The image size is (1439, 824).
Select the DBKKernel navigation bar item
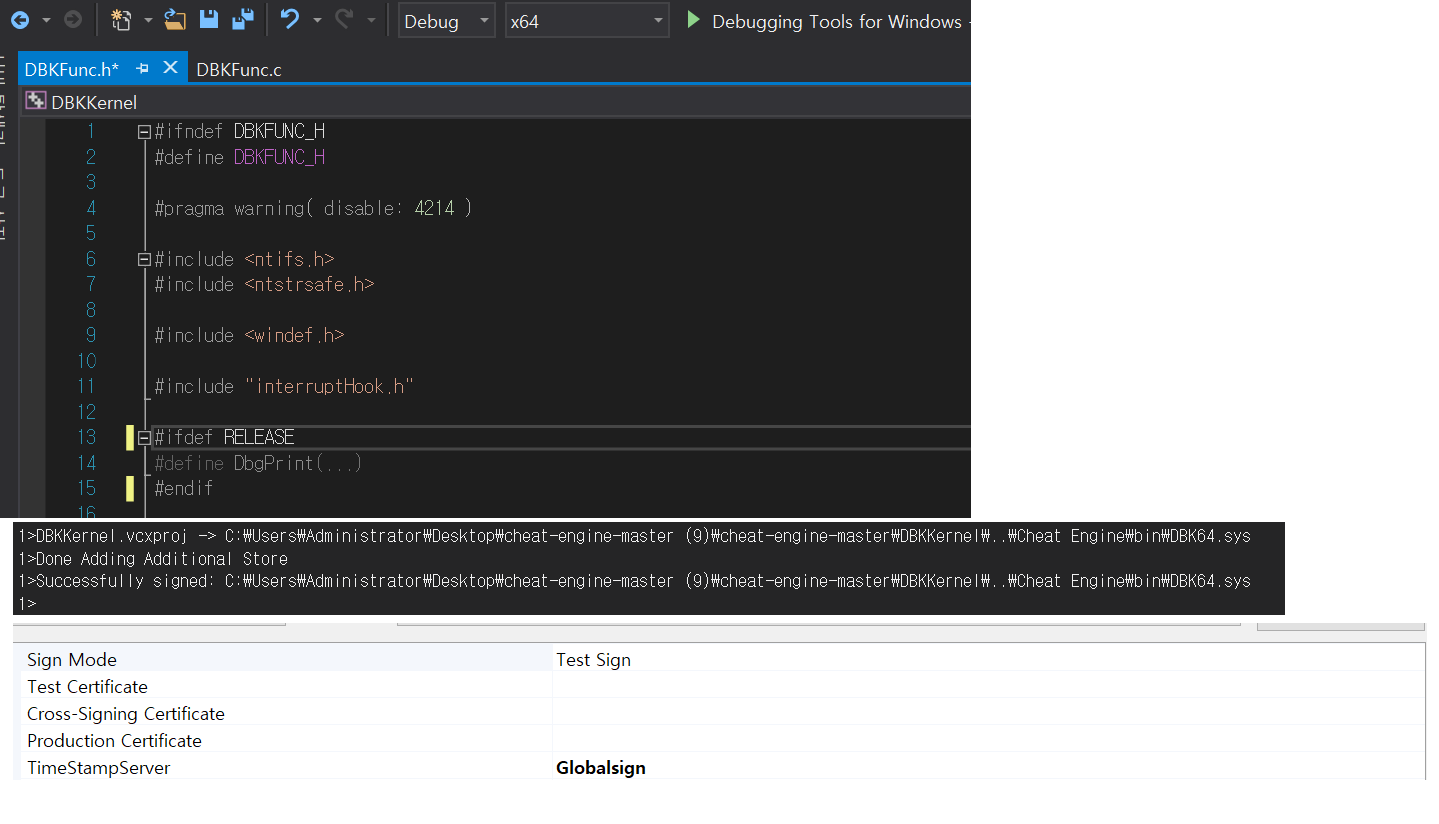pos(94,102)
